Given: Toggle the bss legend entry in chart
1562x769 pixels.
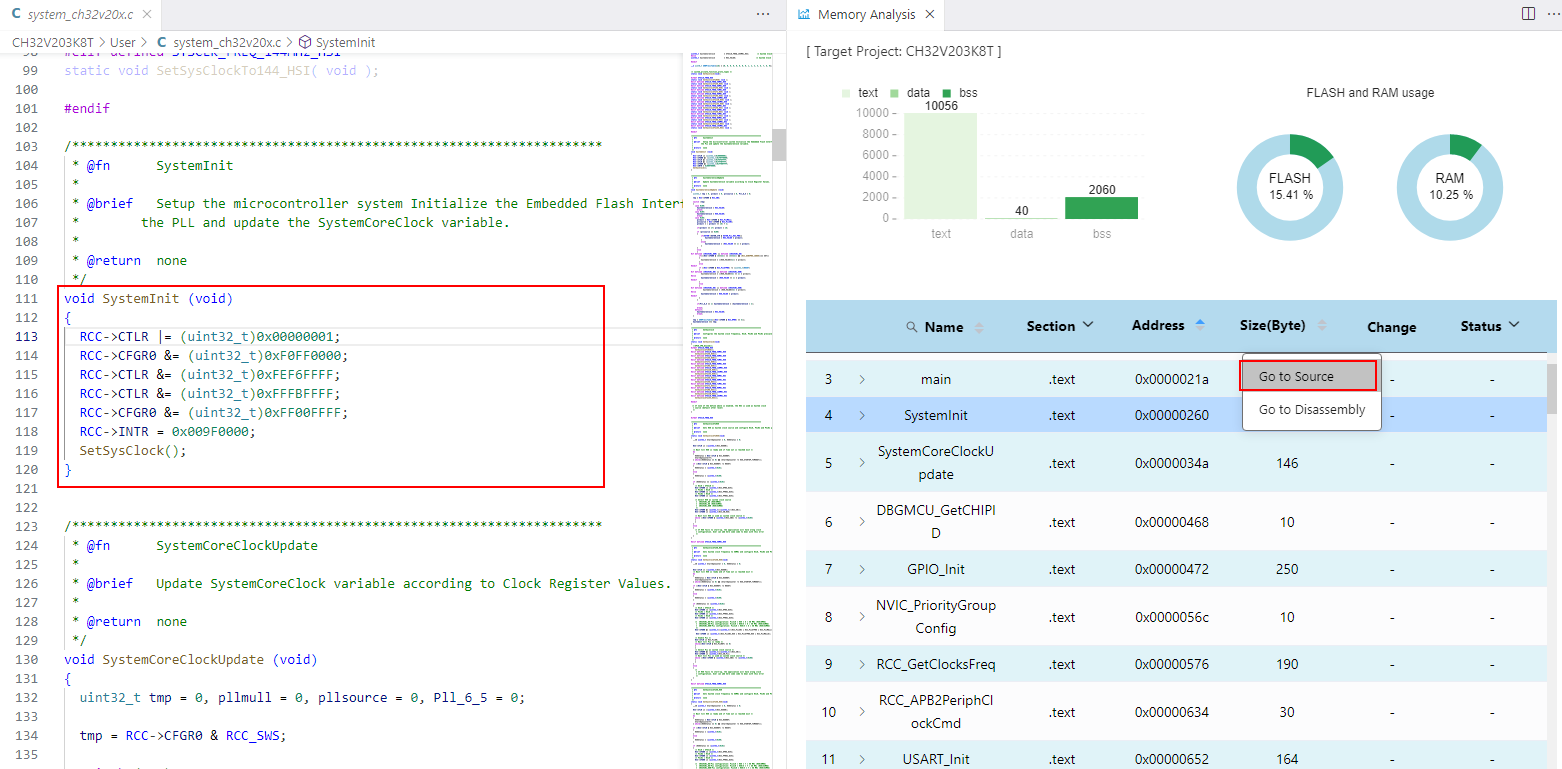Looking at the screenshot, I should click(959, 93).
